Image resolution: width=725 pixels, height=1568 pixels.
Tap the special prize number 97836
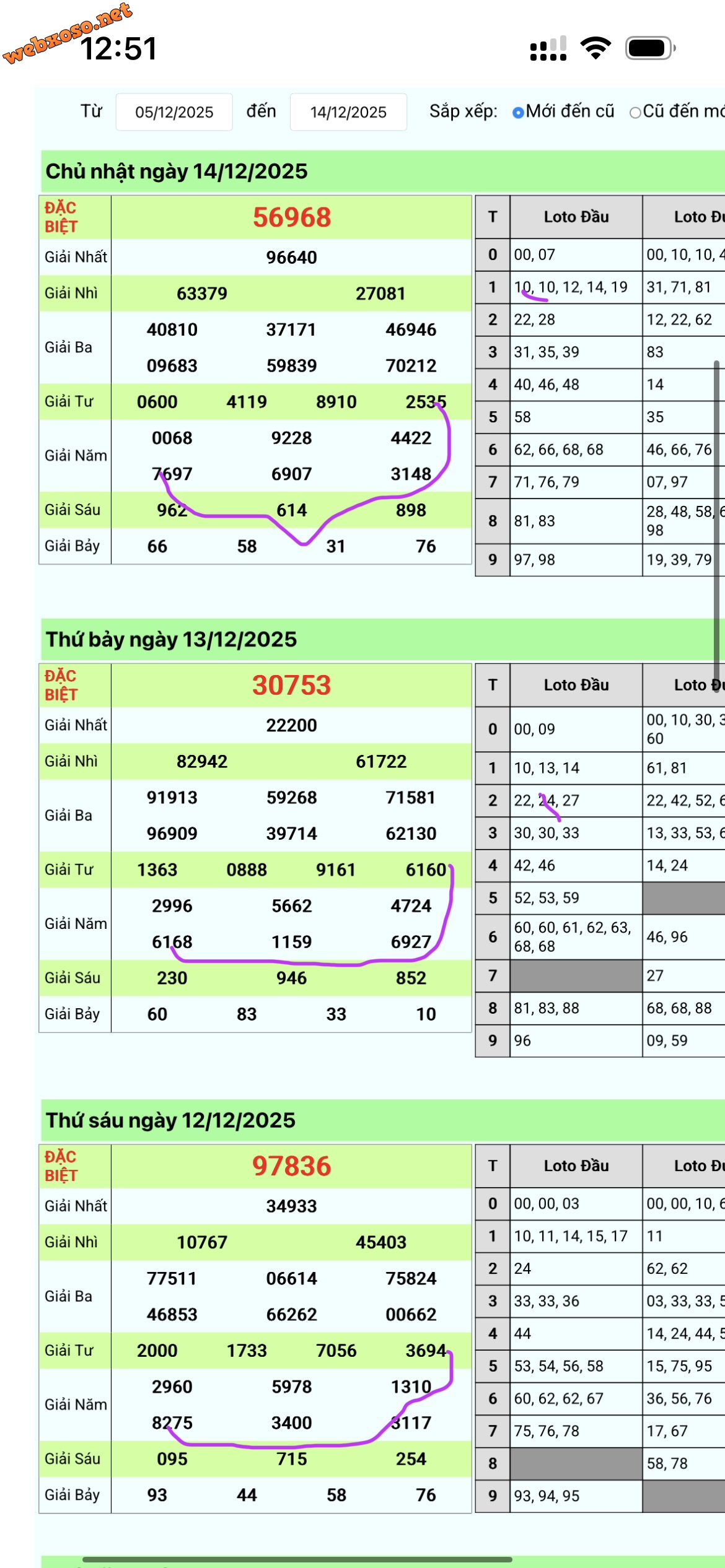coord(291,1166)
